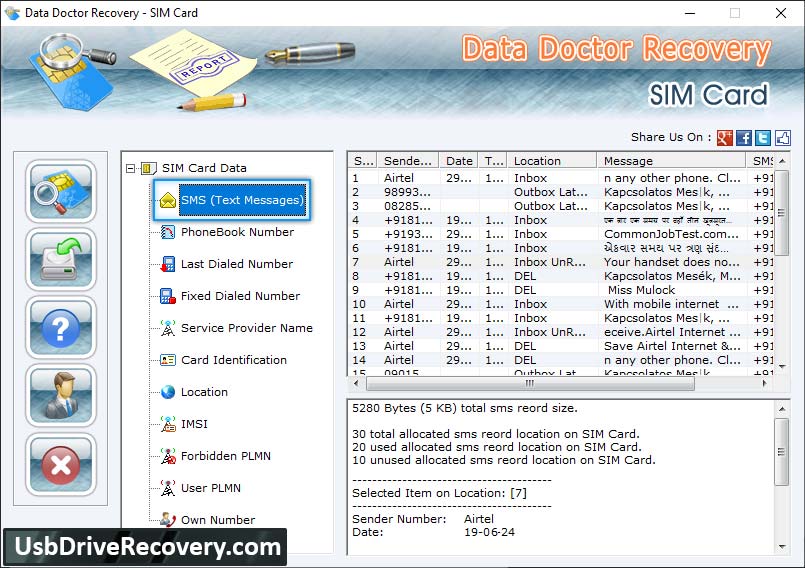The height and width of the screenshot is (568, 805).
Task: Click the About Us person button
Action: click(61, 396)
